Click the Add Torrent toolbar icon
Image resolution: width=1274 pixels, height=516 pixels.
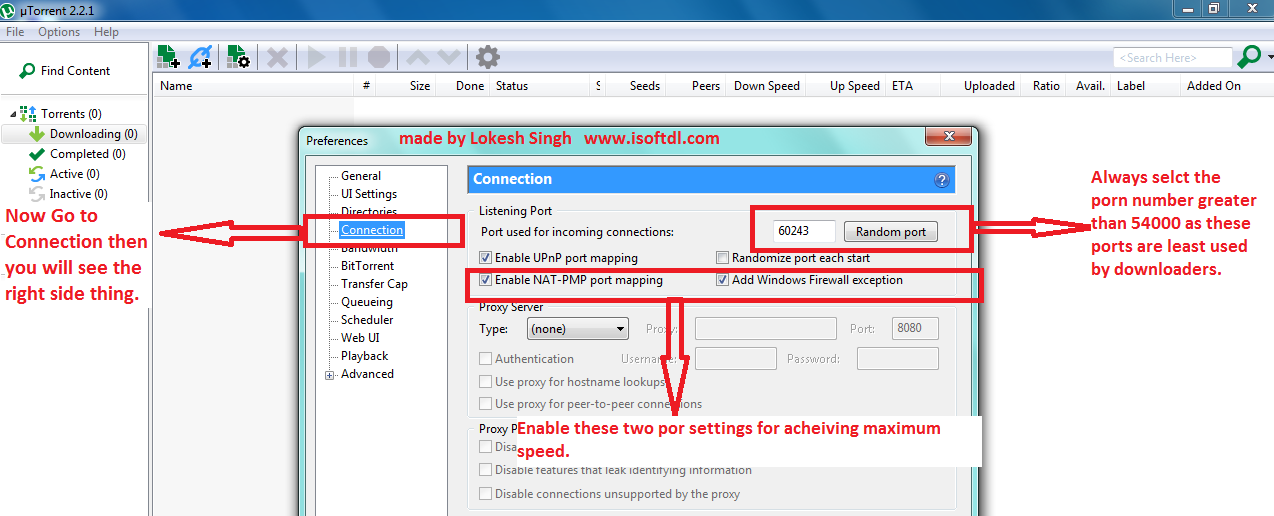(x=168, y=57)
